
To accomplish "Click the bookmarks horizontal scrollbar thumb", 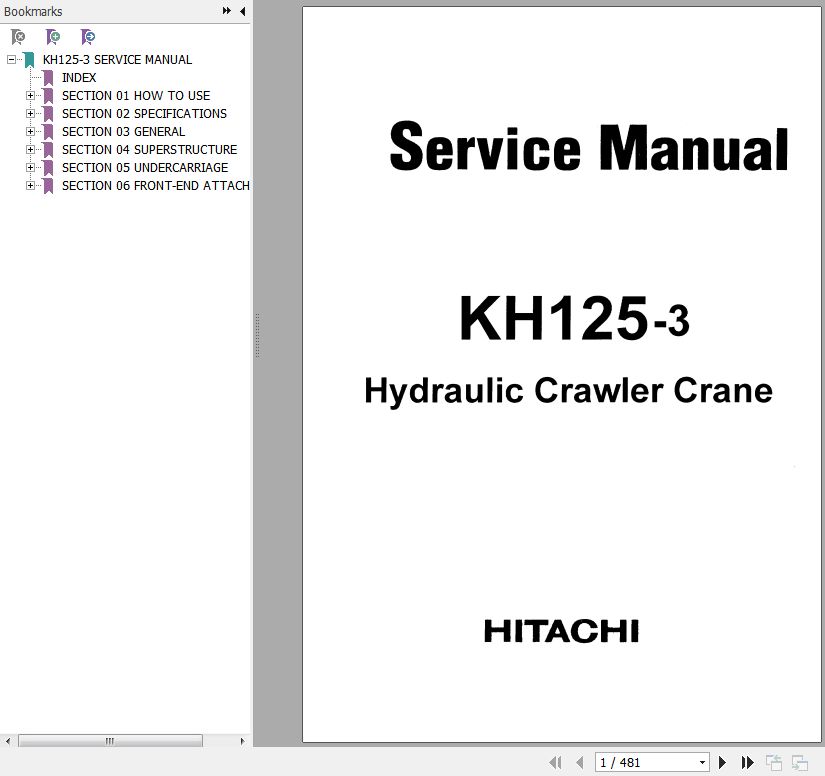I will tap(110, 741).
